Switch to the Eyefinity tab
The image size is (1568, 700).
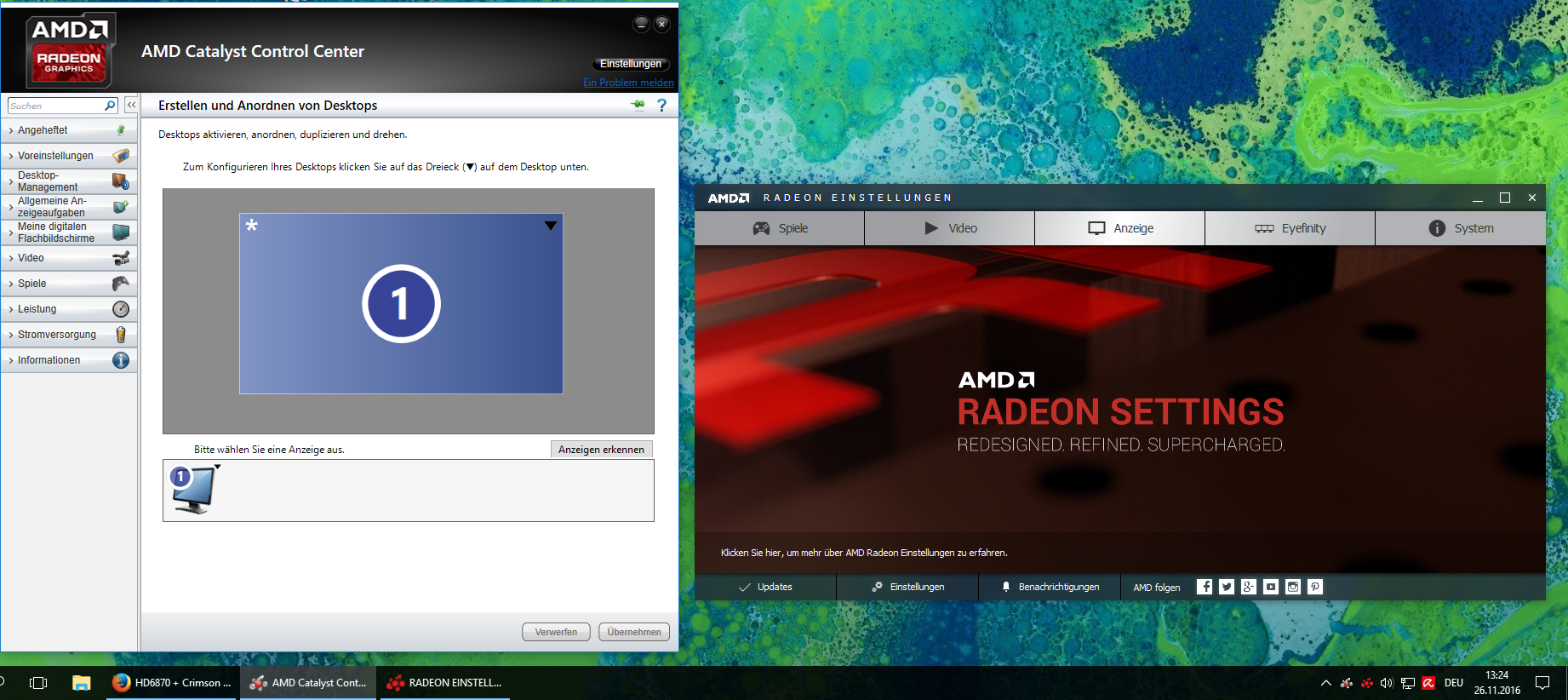1290,228
